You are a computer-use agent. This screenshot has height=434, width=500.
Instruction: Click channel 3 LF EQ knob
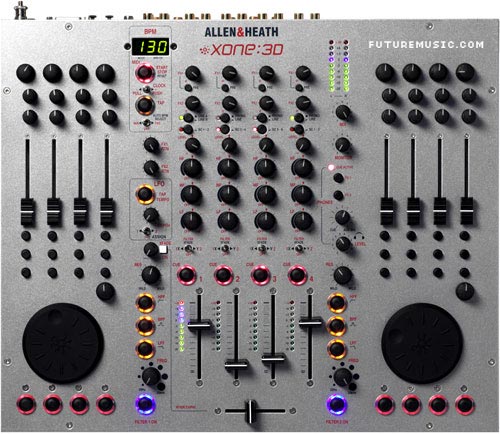pyautogui.click(x=265, y=220)
